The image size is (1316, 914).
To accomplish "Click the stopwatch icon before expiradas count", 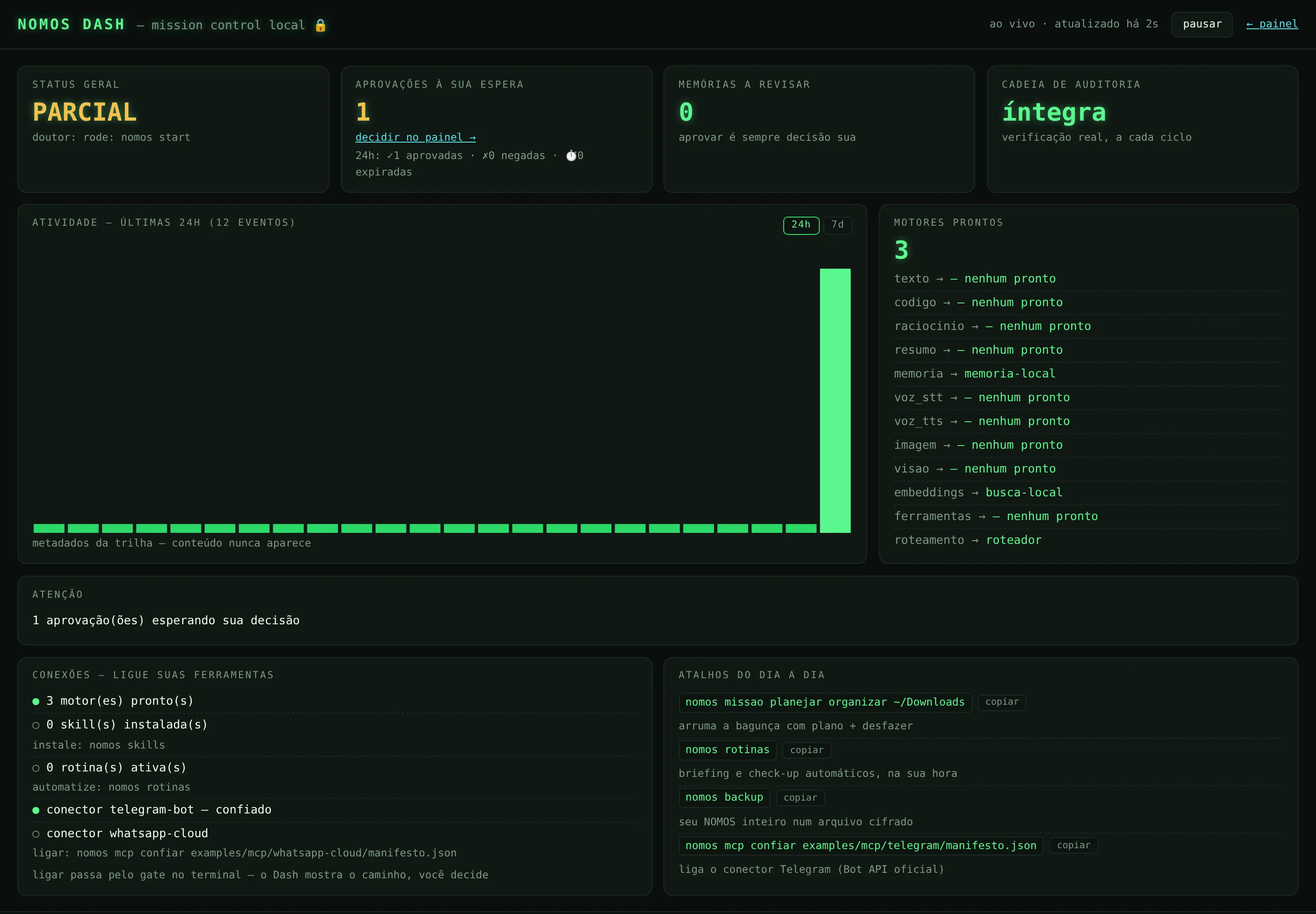I will click(571, 156).
